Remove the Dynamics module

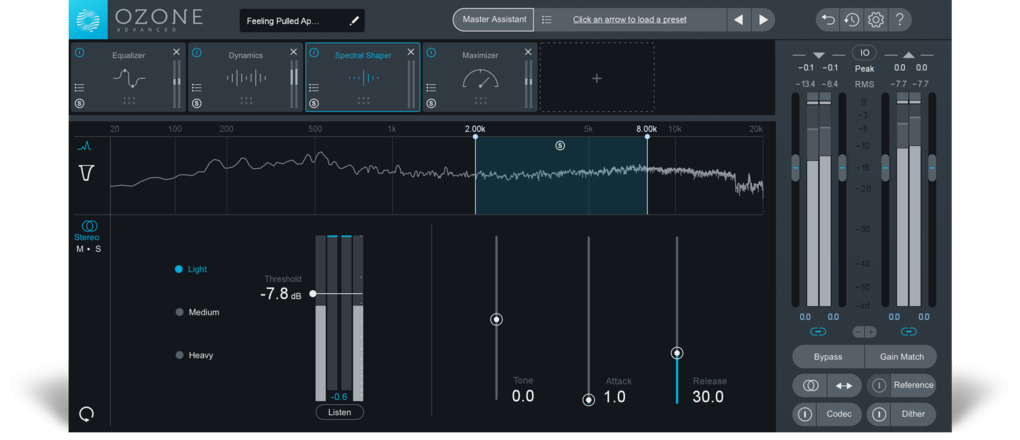click(x=293, y=52)
